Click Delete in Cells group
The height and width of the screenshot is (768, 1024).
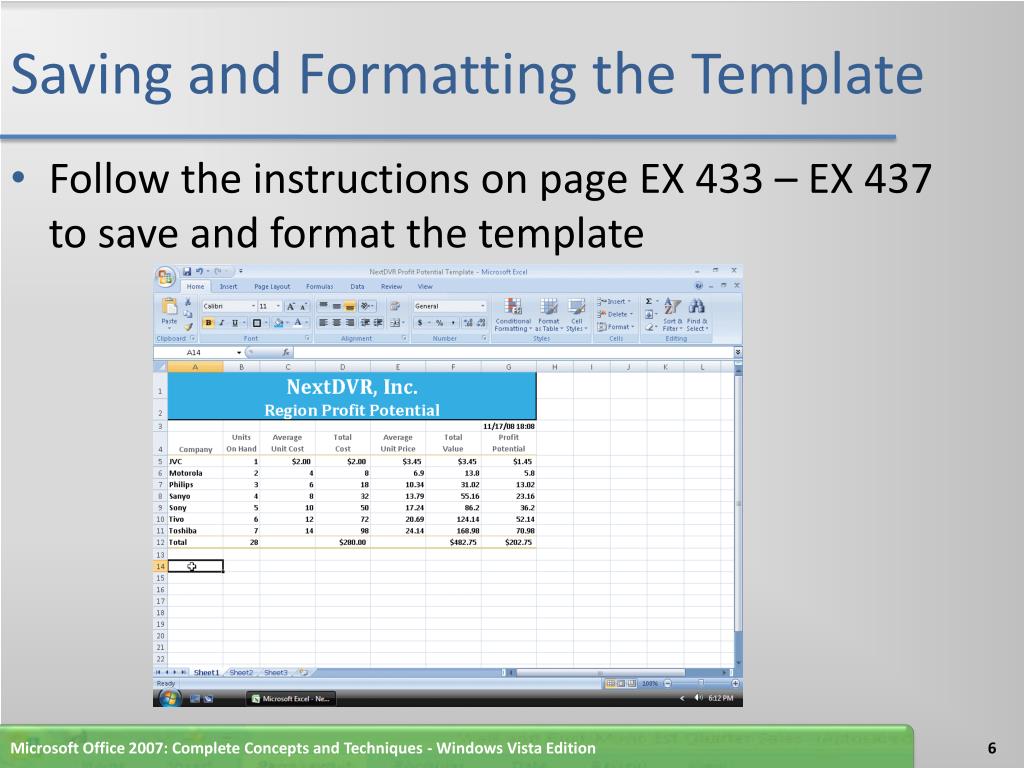(x=615, y=314)
